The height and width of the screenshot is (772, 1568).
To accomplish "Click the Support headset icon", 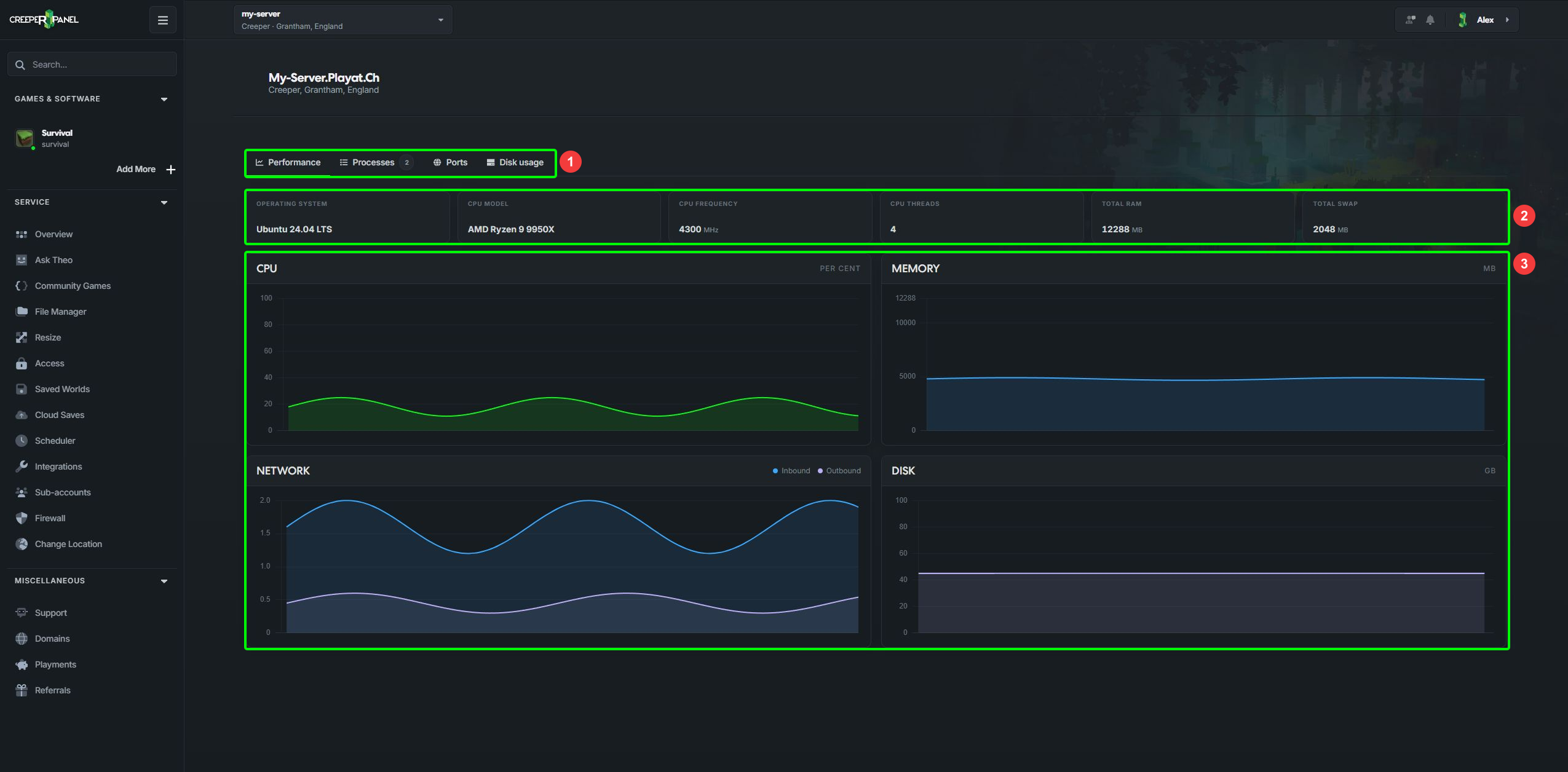I will pos(22,613).
